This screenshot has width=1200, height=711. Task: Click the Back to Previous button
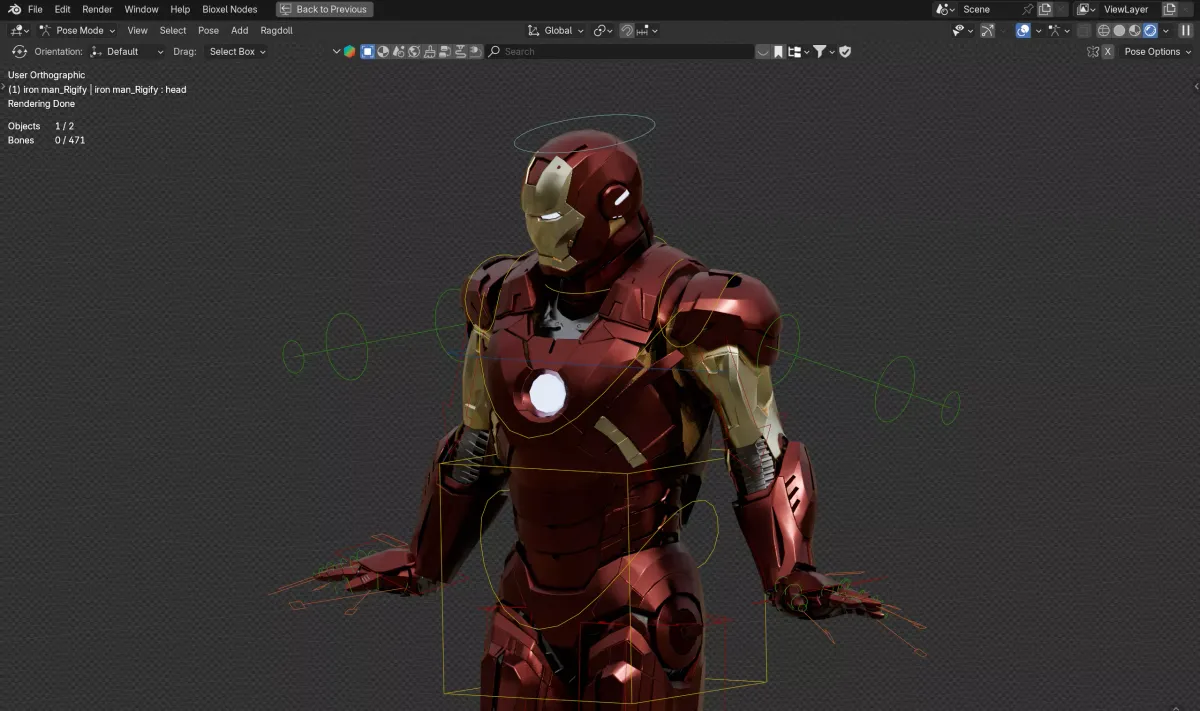point(324,9)
